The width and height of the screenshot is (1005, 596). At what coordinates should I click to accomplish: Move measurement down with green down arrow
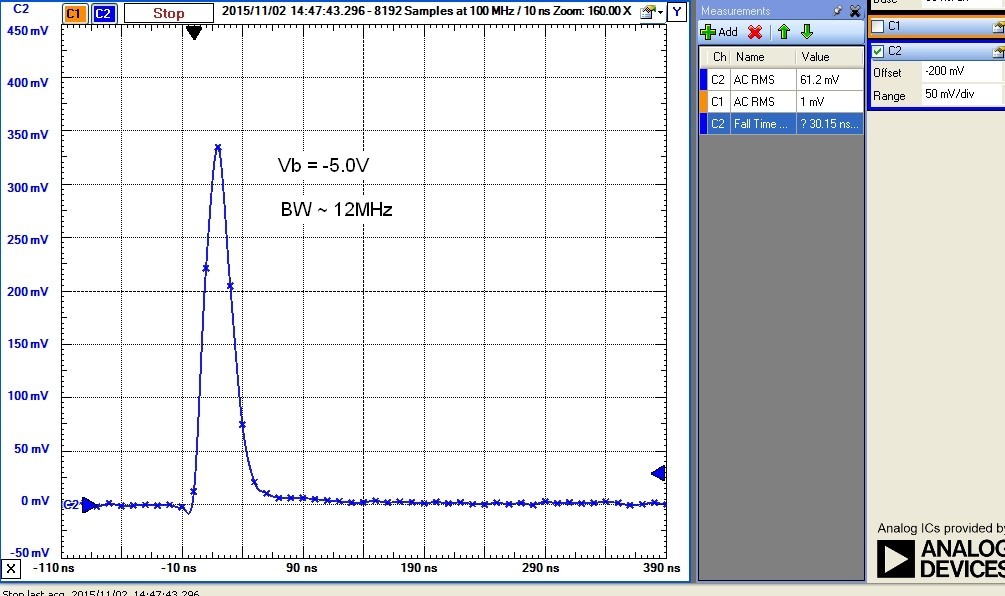[807, 32]
